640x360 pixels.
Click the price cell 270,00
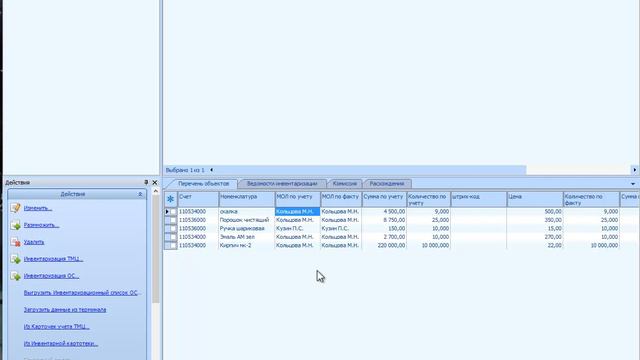click(x=535, y=237)
